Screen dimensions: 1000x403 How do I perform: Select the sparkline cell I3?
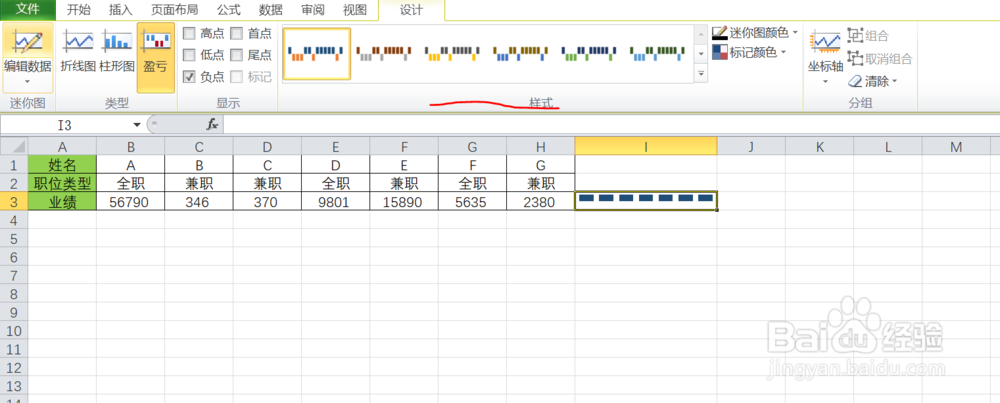tap(645, 201)
